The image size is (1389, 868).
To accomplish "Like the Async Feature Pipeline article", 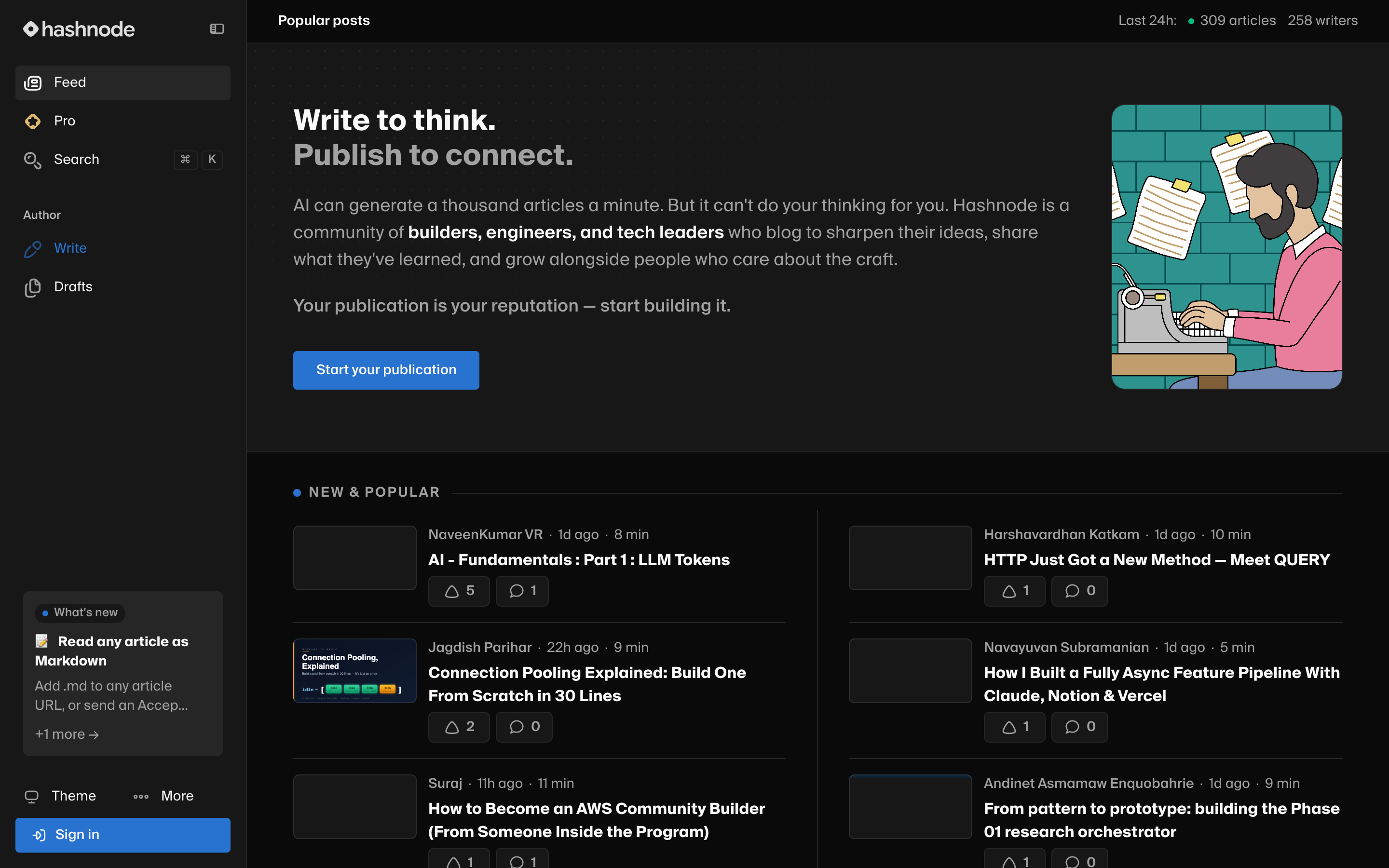I will coord(1015,727).
